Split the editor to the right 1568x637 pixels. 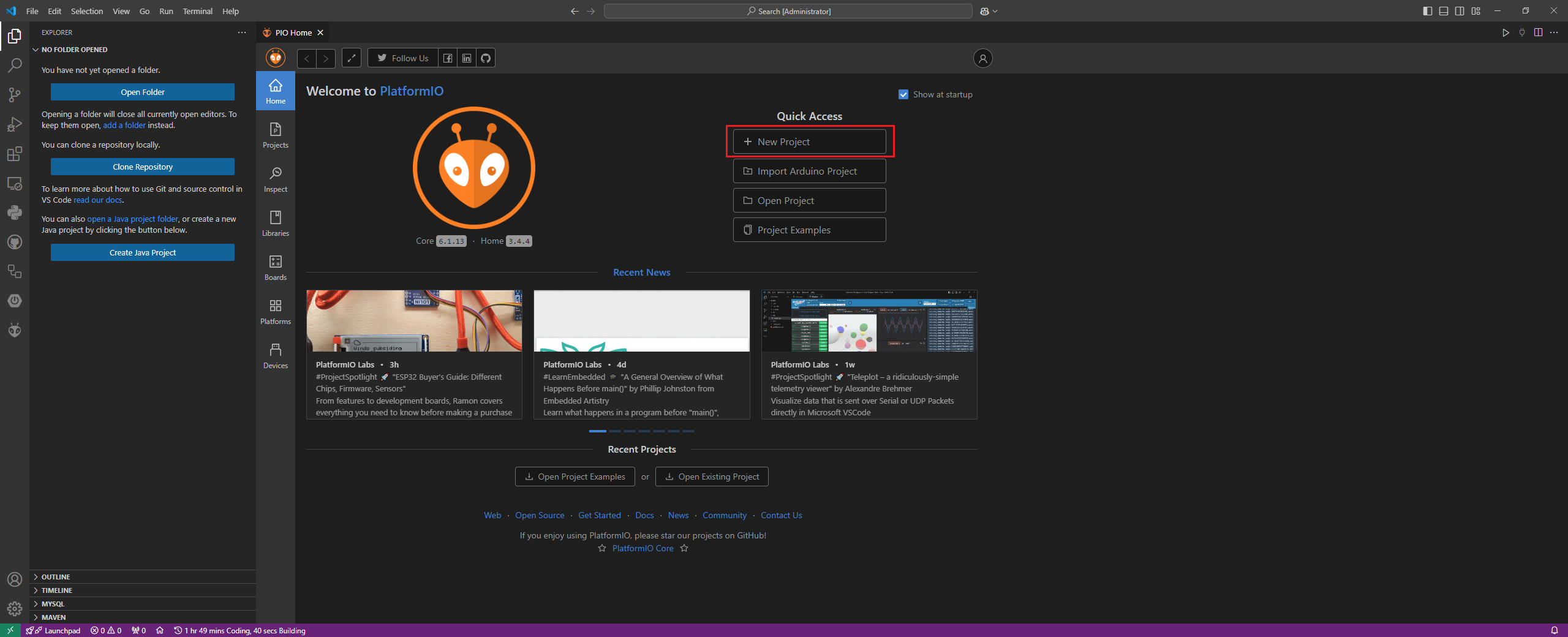[x=1538, y=32]
